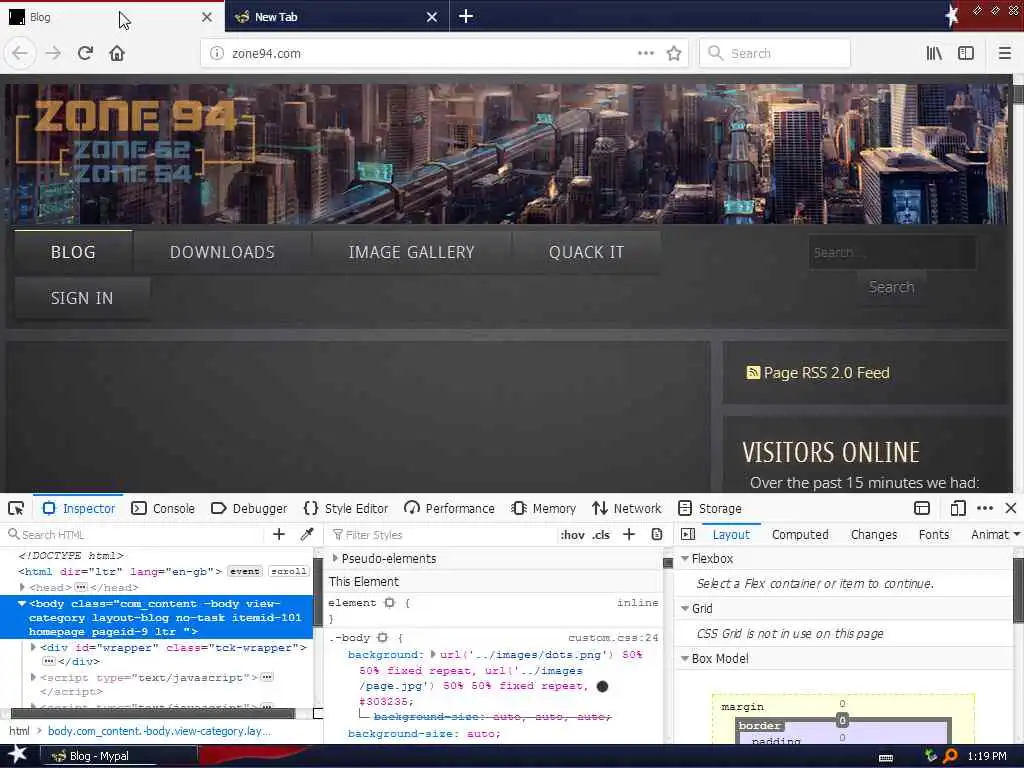Open the Performance tab

pyautogui.click(x=449, y=508)
